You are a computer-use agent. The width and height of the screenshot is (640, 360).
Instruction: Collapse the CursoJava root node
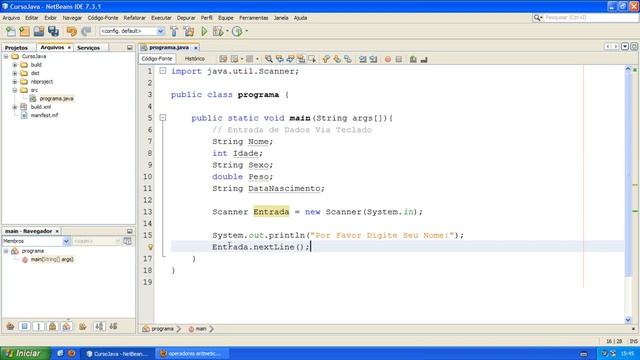point(6,56)
